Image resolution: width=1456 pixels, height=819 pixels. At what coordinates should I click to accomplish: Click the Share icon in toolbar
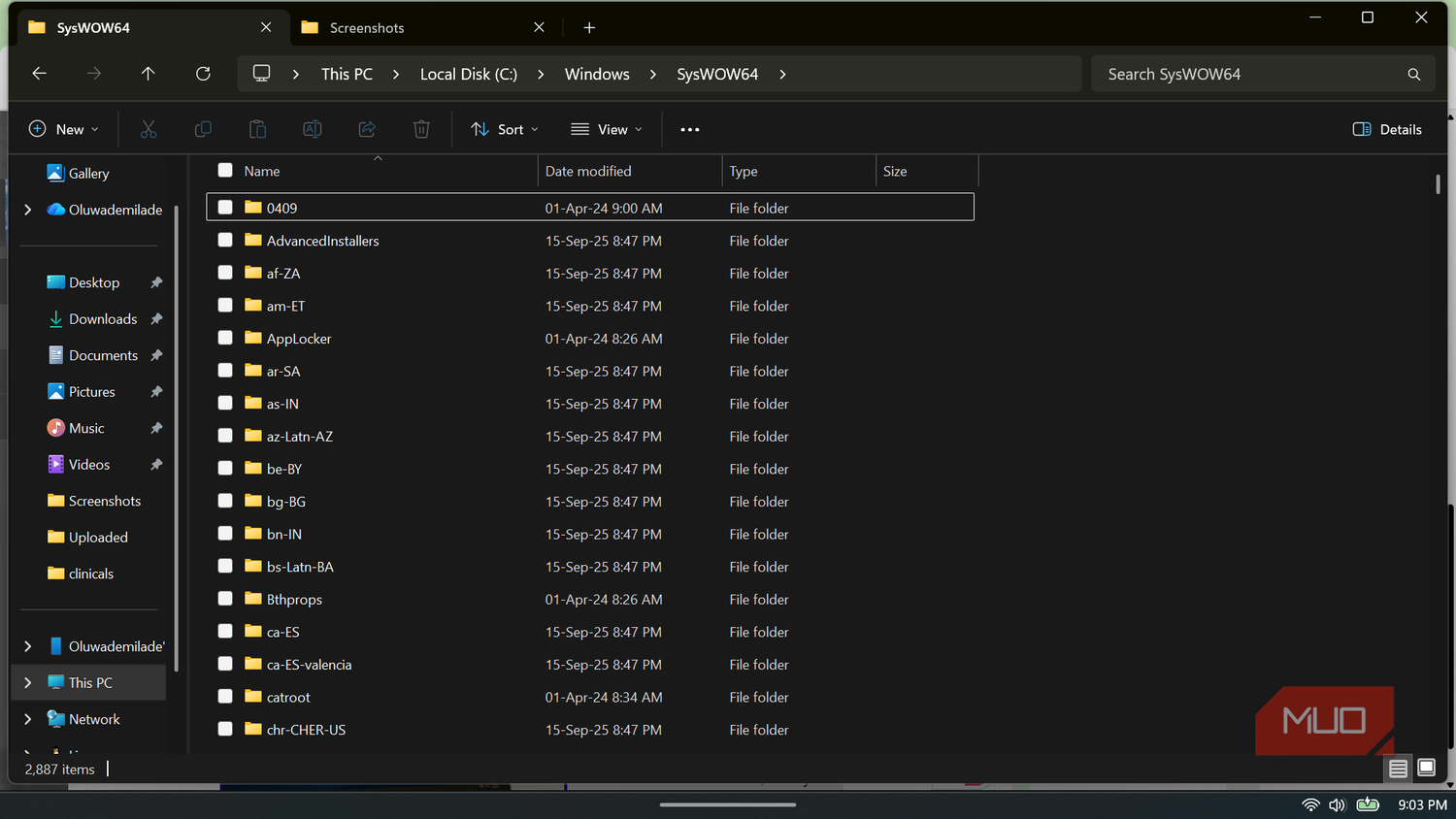(367, 129)
